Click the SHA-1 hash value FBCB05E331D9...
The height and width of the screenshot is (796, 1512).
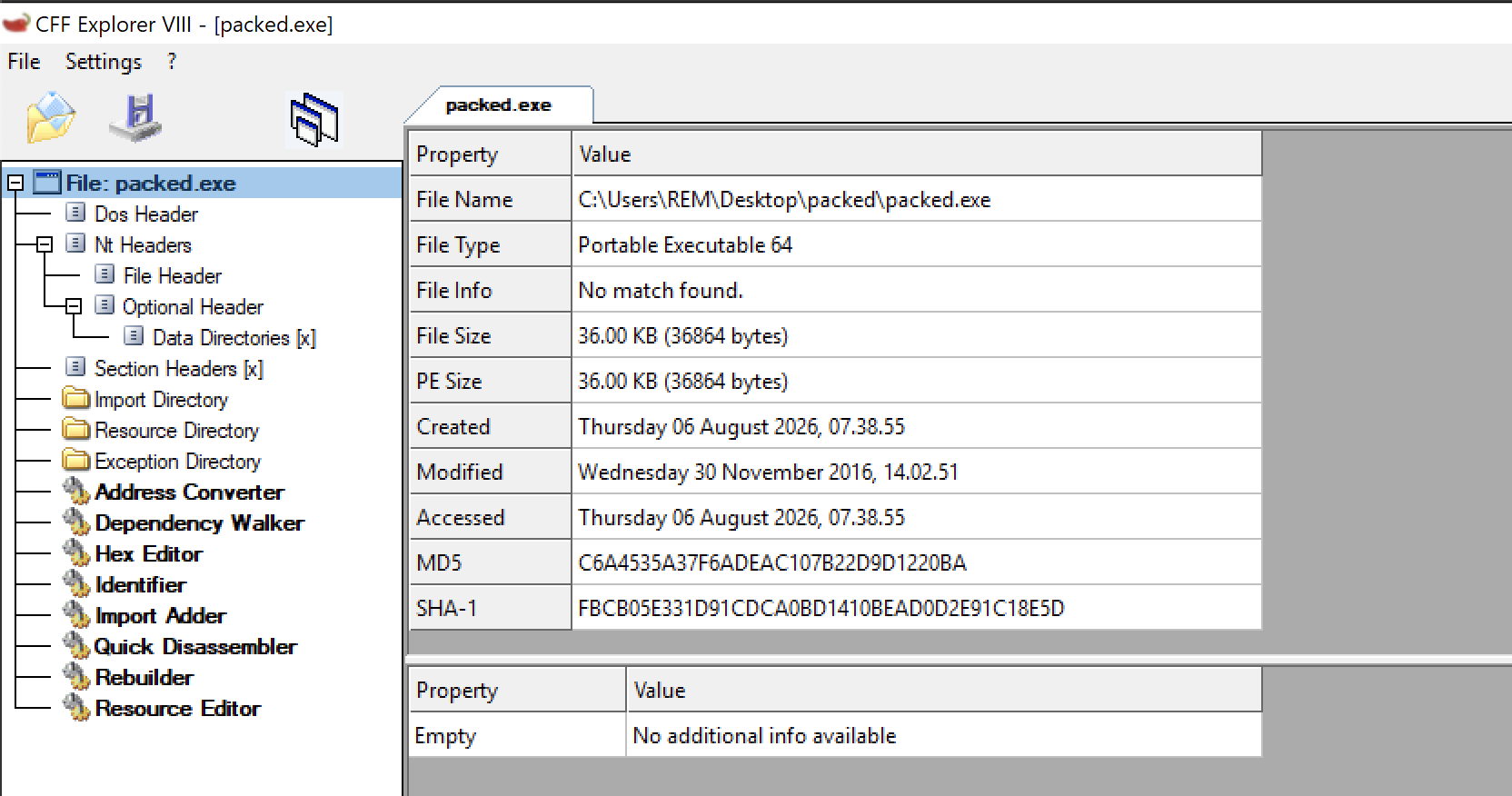(821, 609)
